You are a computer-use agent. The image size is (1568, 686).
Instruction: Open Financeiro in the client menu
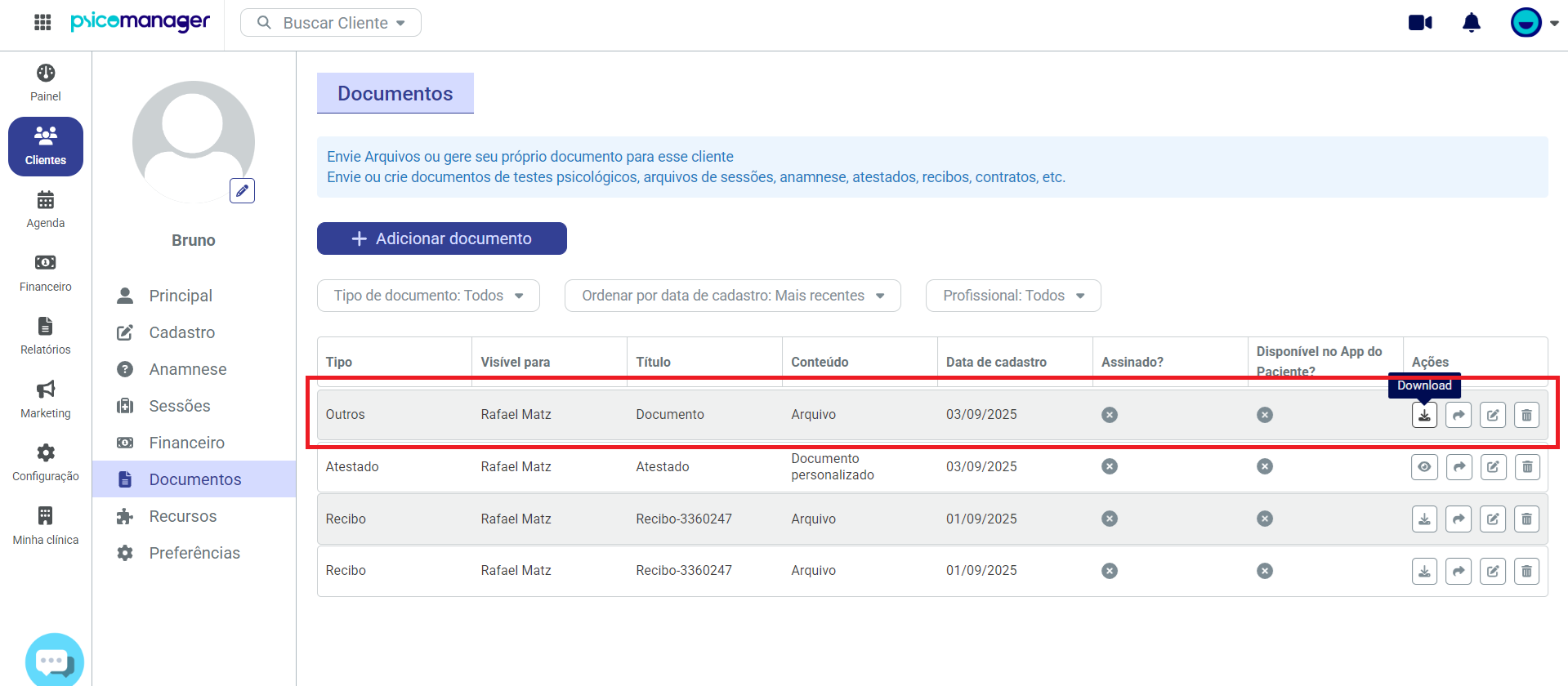(187, 443)
